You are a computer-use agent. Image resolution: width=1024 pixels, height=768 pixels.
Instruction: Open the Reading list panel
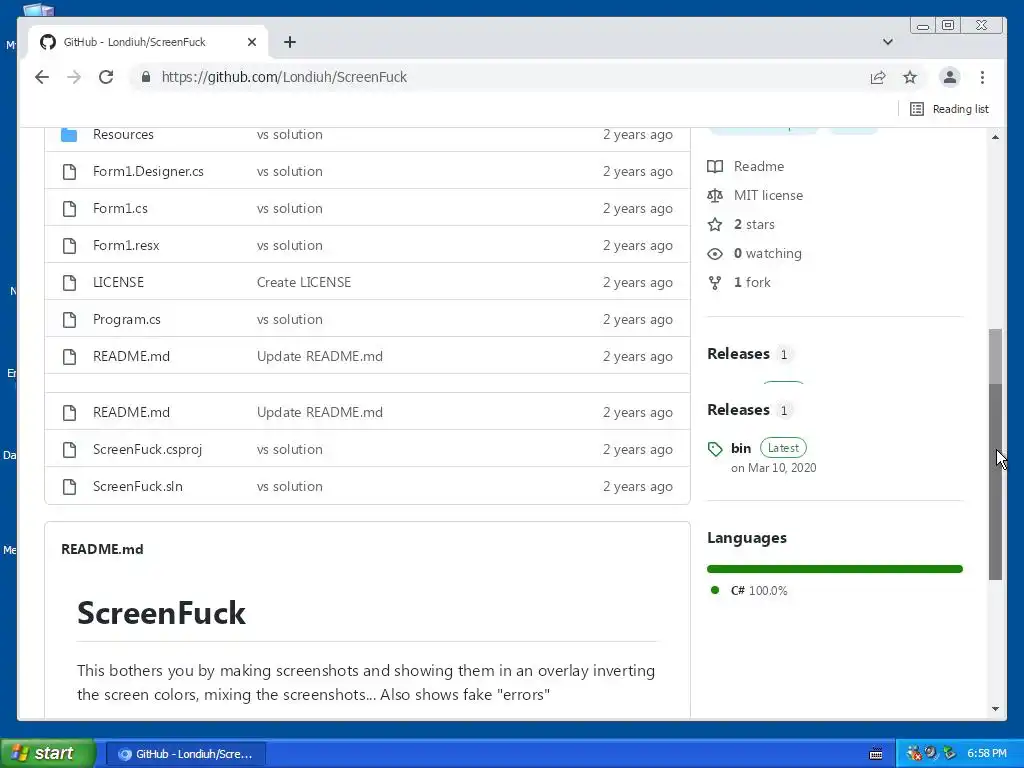[950, 109]
